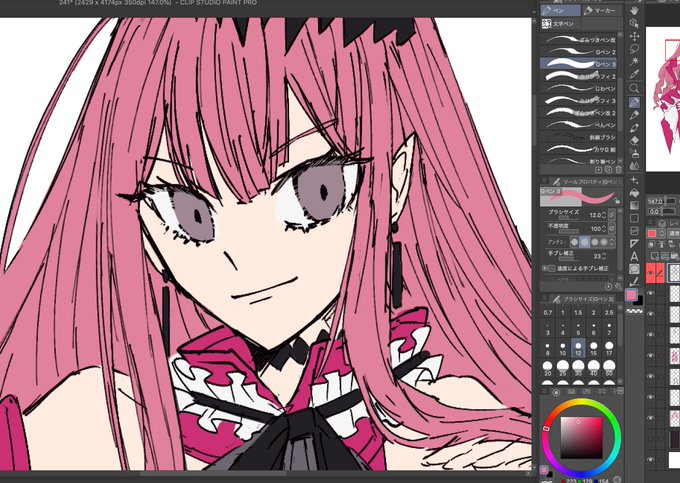Screen dimensions: 680x483
Task: Choose the Auto select magic wand tool
Action: (634, 61)
